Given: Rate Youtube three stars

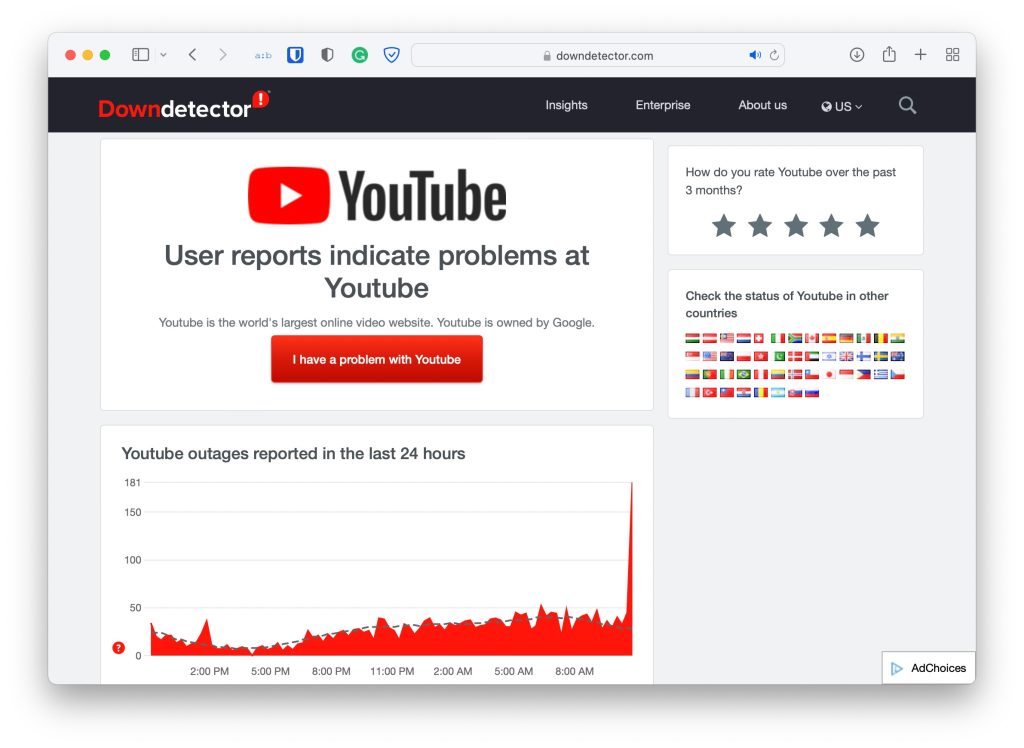Looking at the screenshot, I should tap(795, 226).
